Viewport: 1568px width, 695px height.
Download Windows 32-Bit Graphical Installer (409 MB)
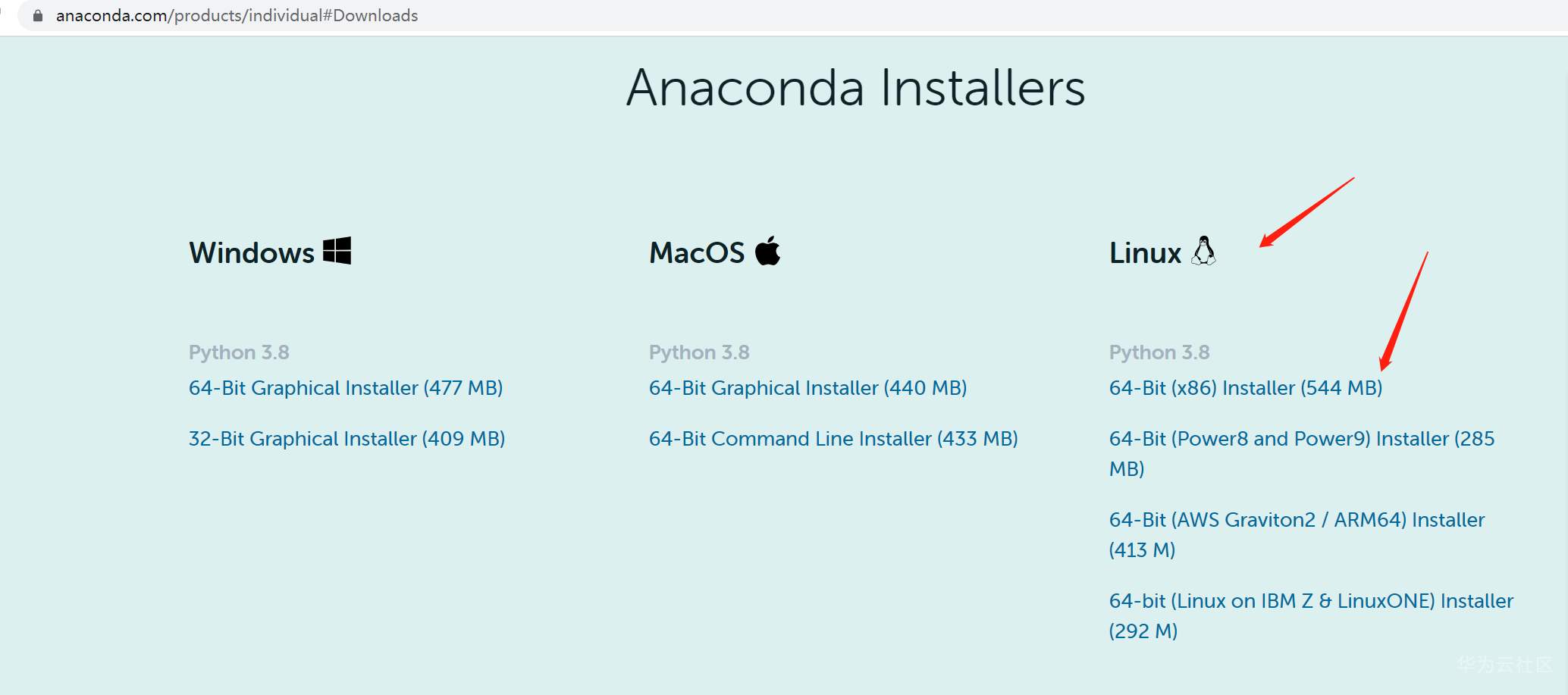pos(347,439)
